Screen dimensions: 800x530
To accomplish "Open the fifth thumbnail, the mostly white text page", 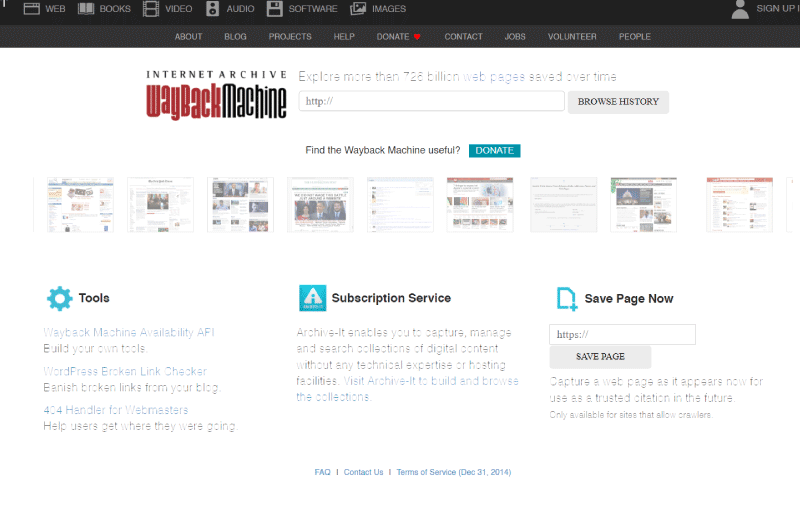I will pyautogui.click(x=401, y=205).
